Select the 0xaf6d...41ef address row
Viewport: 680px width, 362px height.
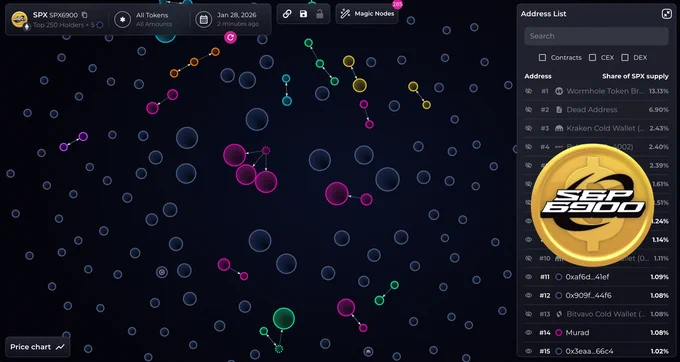[x=596, y=277]
